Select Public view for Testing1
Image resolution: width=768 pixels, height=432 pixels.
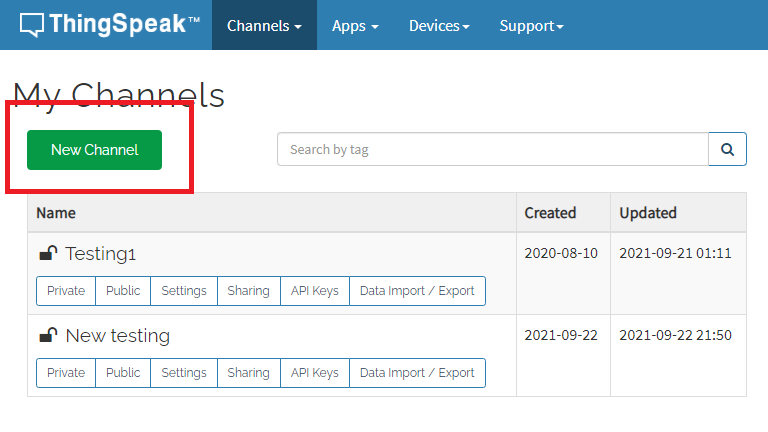pyautogui.click(x=123, y=291)
